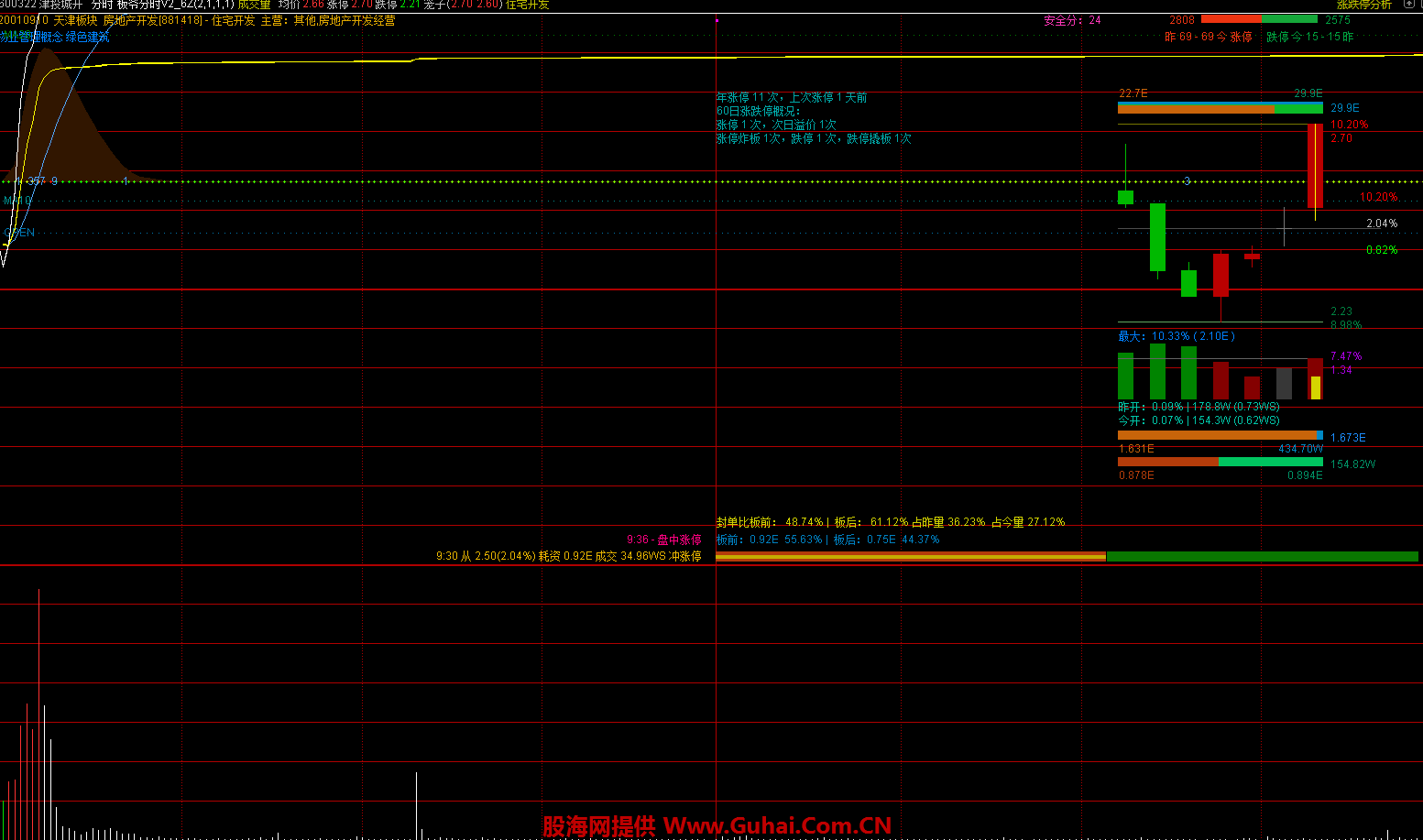Click the green 0.82% level label
The image size is (1423, 840).
(x=1382, y=250)
